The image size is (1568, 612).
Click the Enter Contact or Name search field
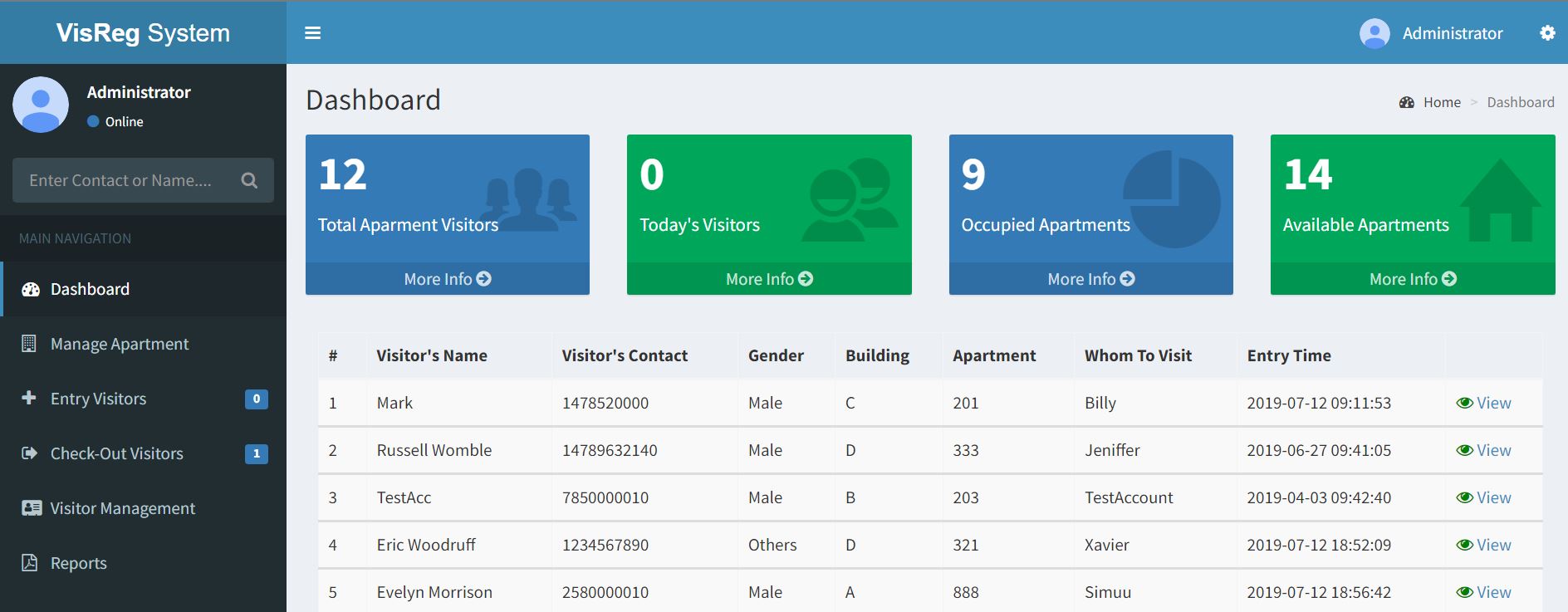point(125,180)
